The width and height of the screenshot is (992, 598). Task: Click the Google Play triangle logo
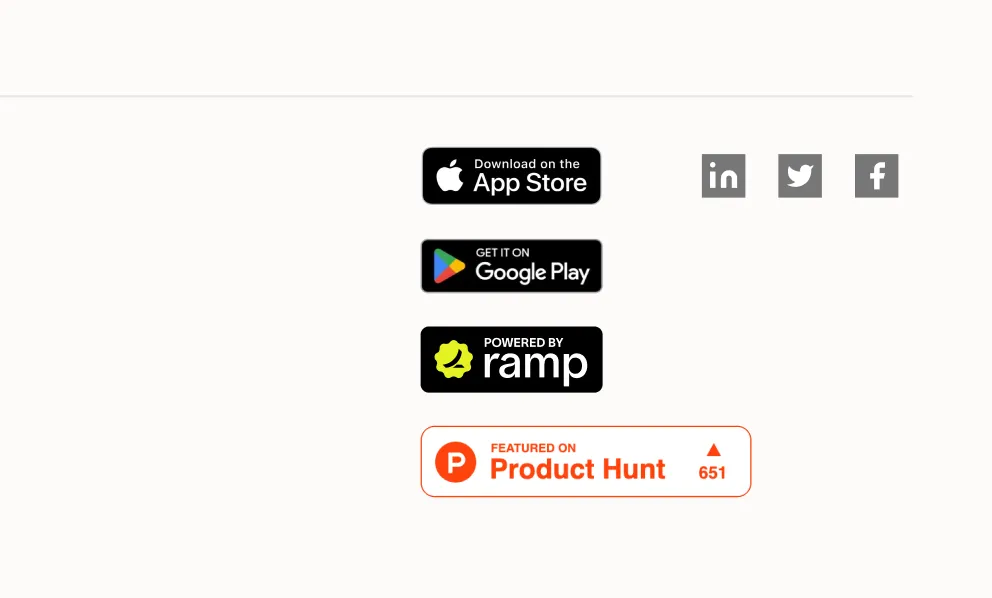pos(447,265)
